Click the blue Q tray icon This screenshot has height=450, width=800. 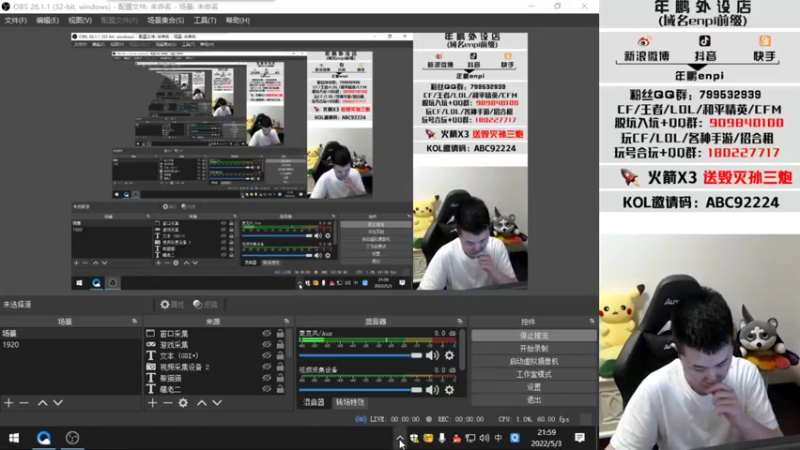[x=515, y=438]
